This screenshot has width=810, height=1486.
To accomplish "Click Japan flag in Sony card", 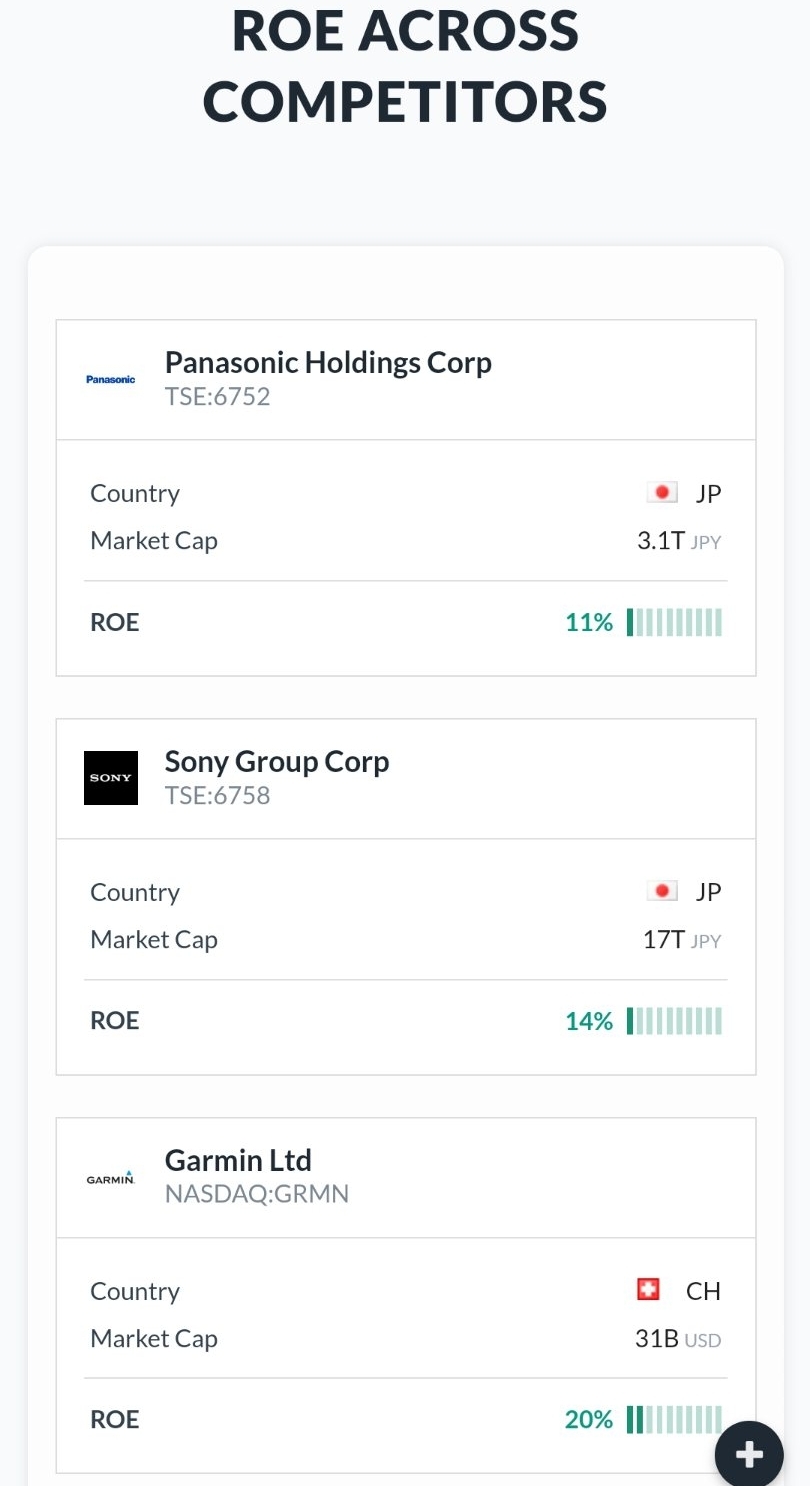I will click(661, 891).
